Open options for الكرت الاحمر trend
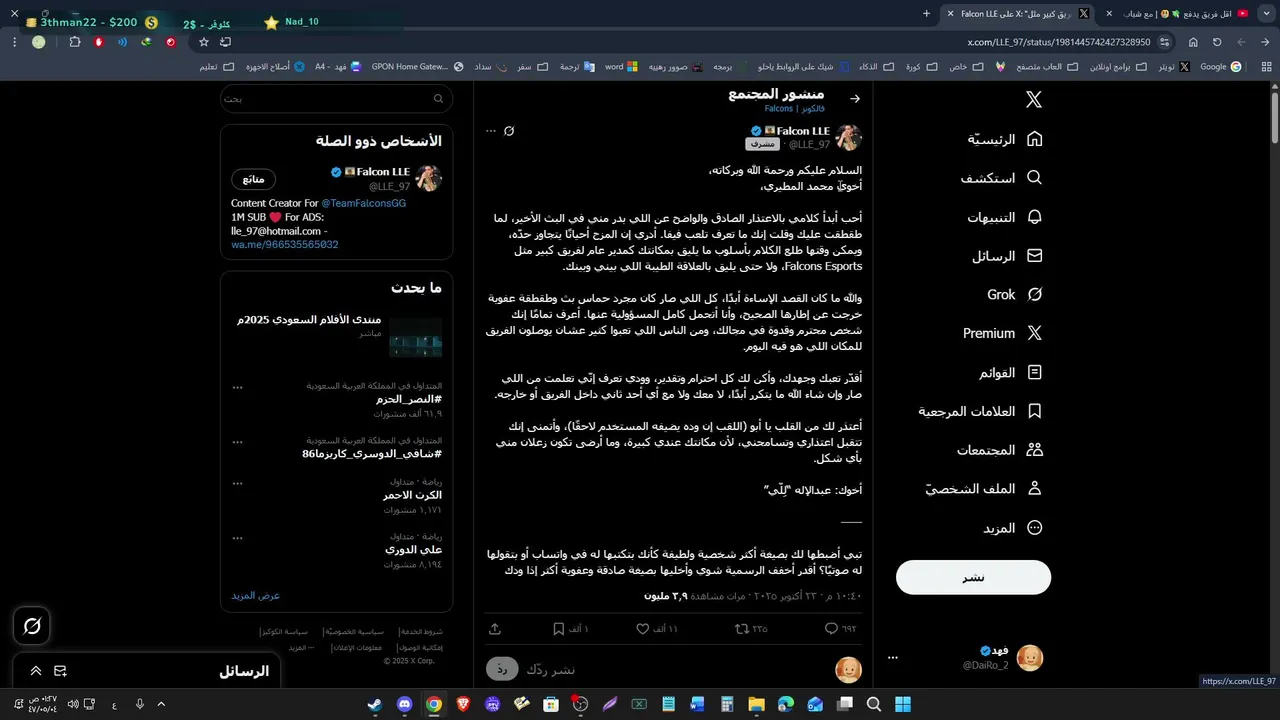 [237, 482]
